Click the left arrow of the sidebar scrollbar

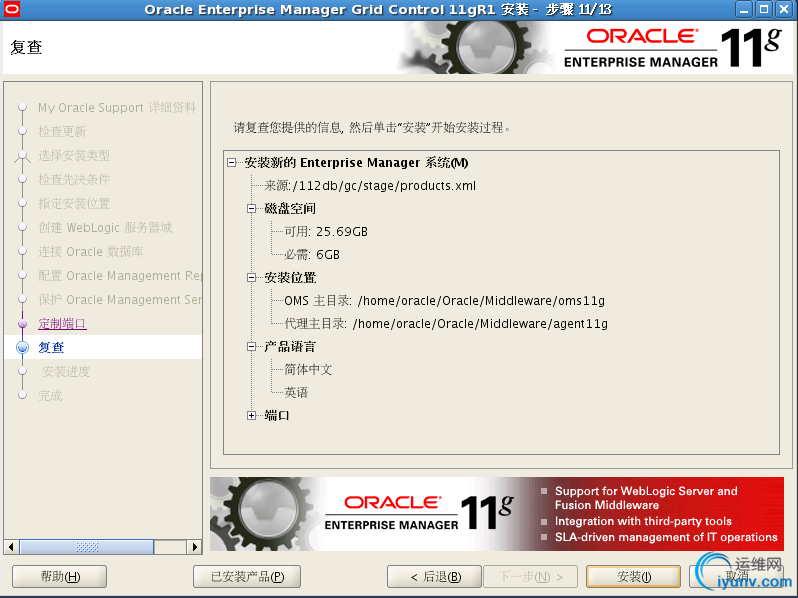point(11,547)
